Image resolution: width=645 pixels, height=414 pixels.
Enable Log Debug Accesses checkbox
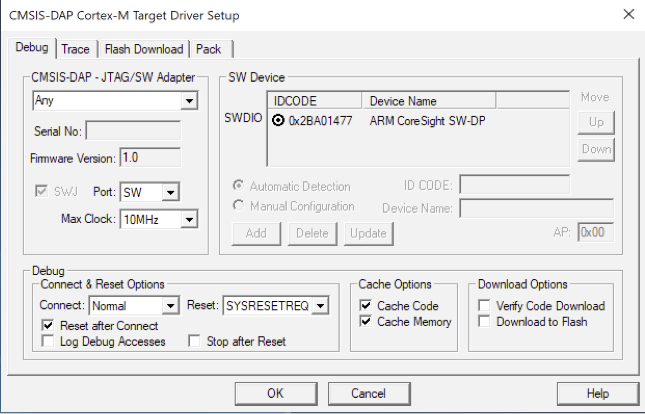48,342
